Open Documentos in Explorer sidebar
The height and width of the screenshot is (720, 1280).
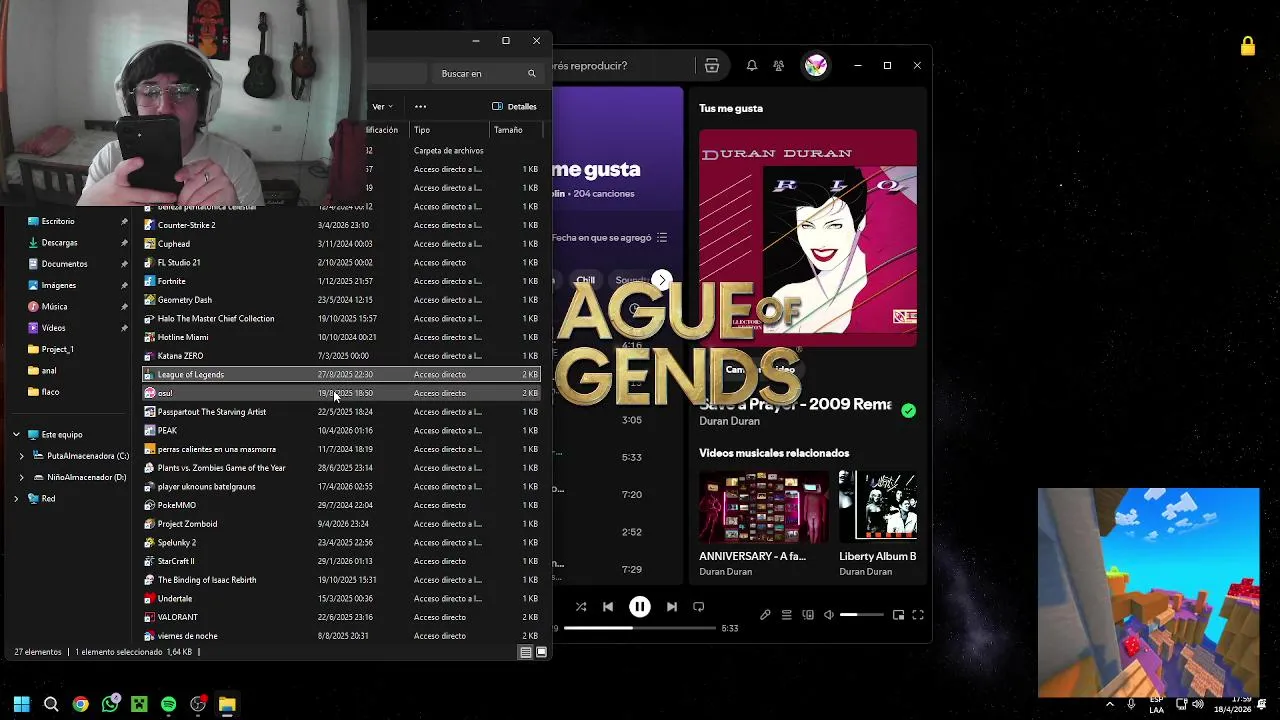click(x=64, y=264)
